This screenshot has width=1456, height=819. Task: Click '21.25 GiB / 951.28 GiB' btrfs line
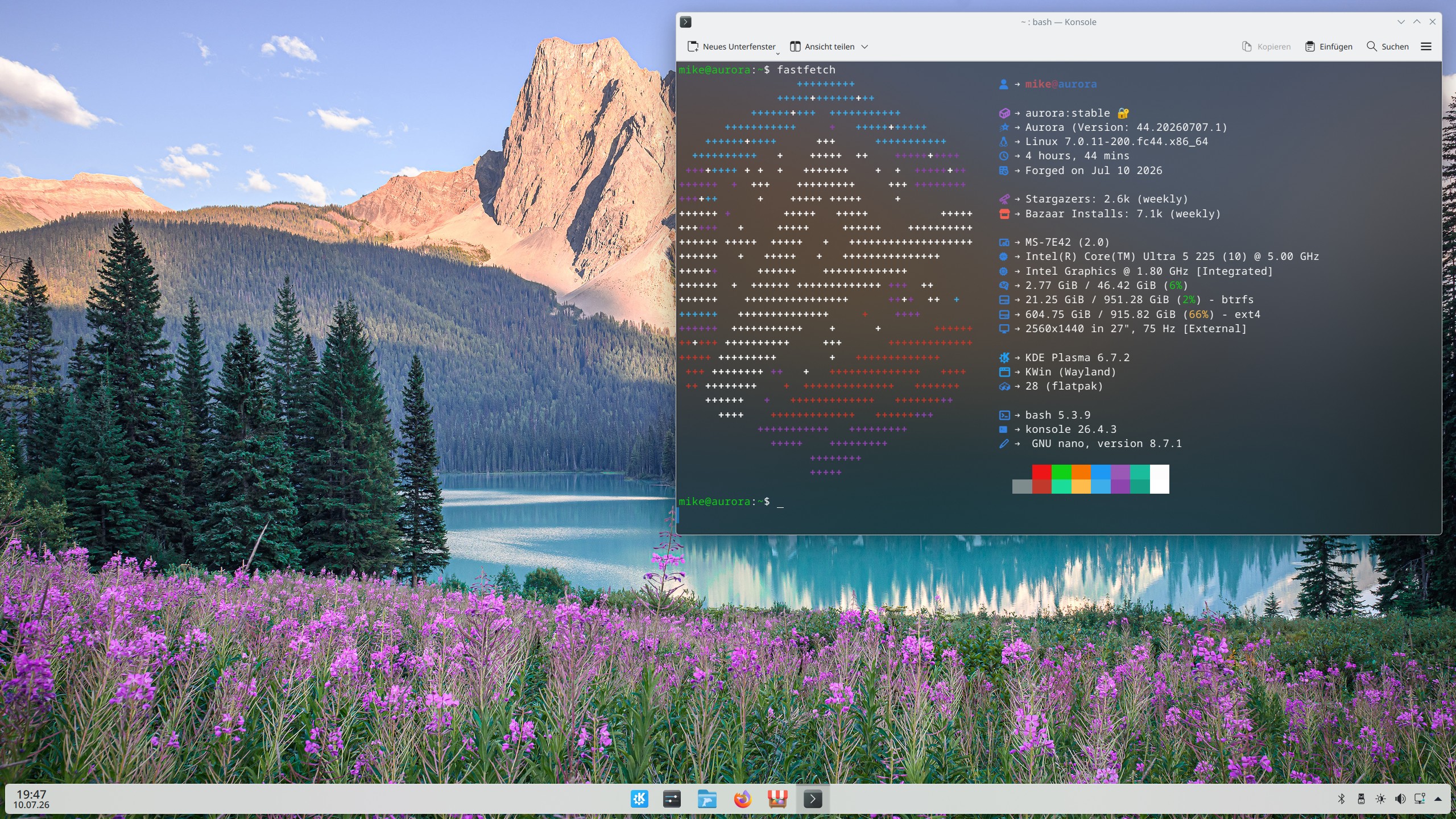coord(1139,300)
